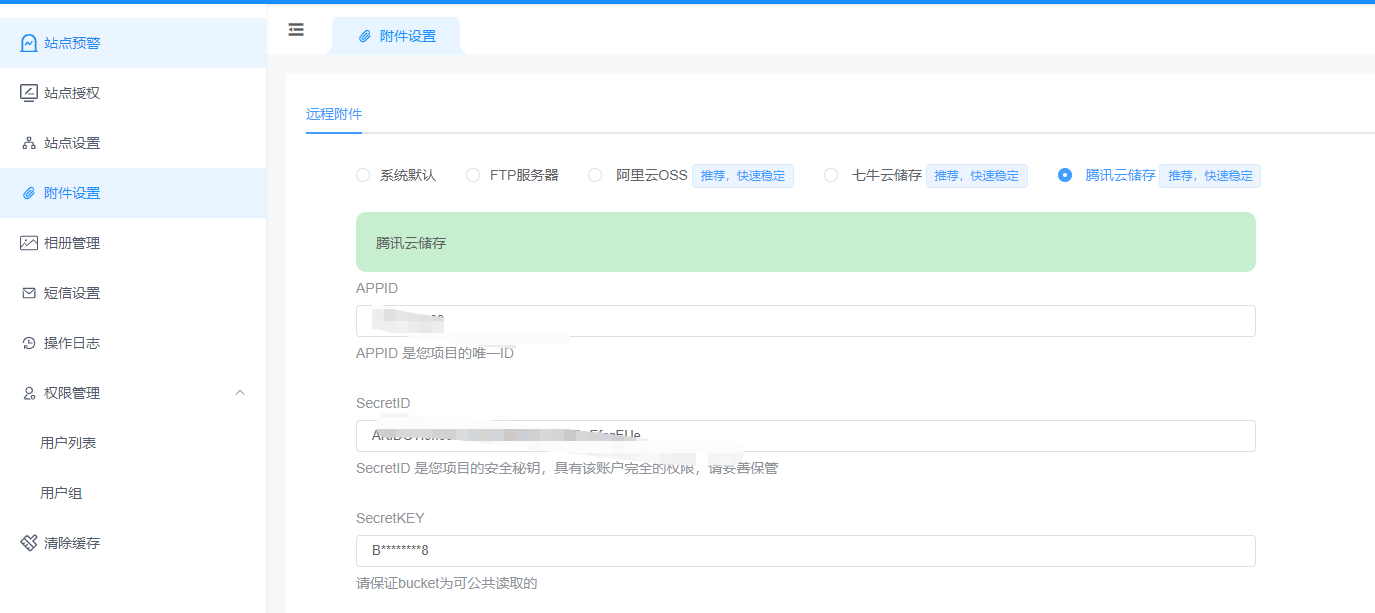Click the SecretID field label
Viewport: 1375px width, 613px height.
point(383,403)
